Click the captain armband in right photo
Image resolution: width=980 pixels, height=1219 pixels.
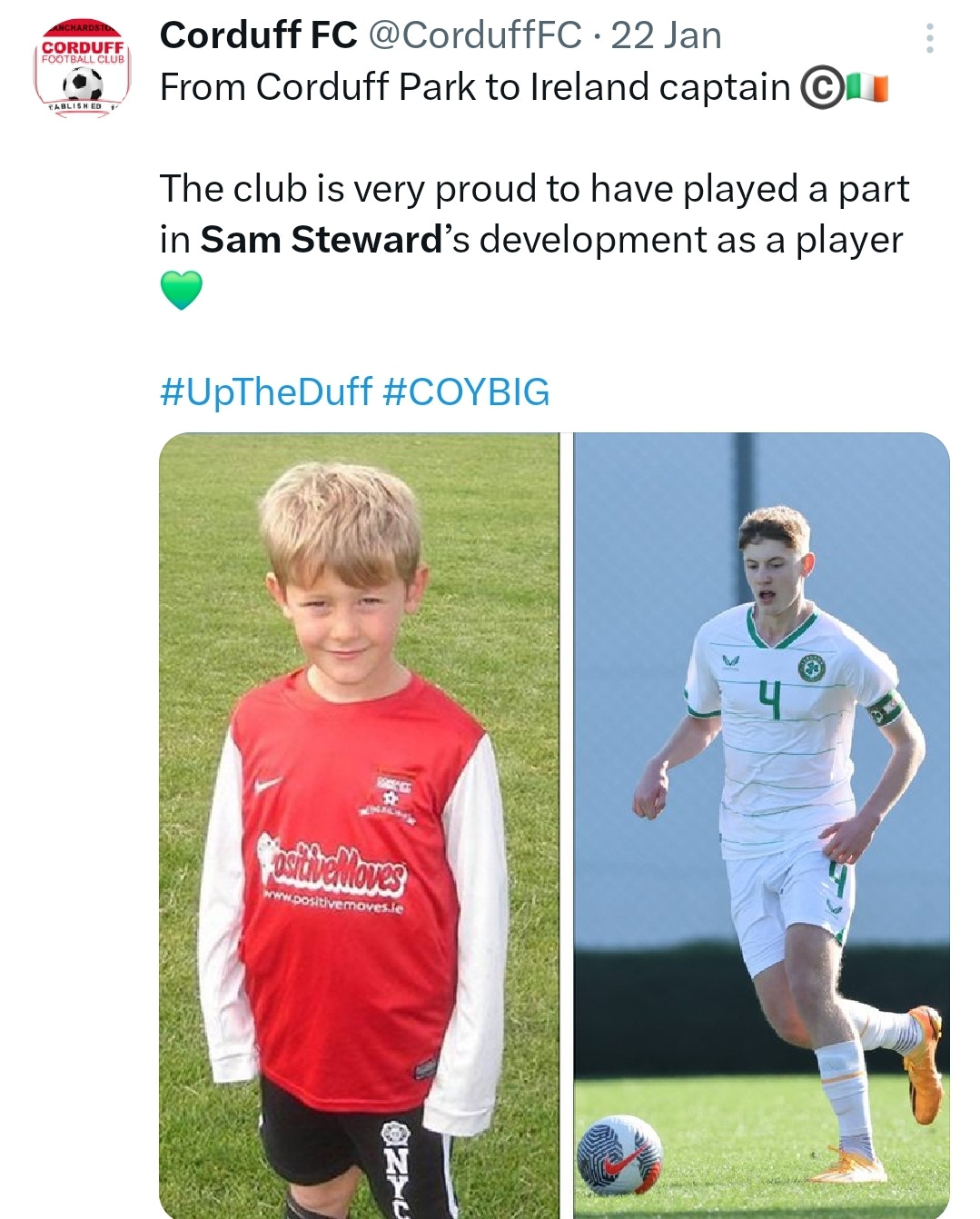[x=884, y=709]
